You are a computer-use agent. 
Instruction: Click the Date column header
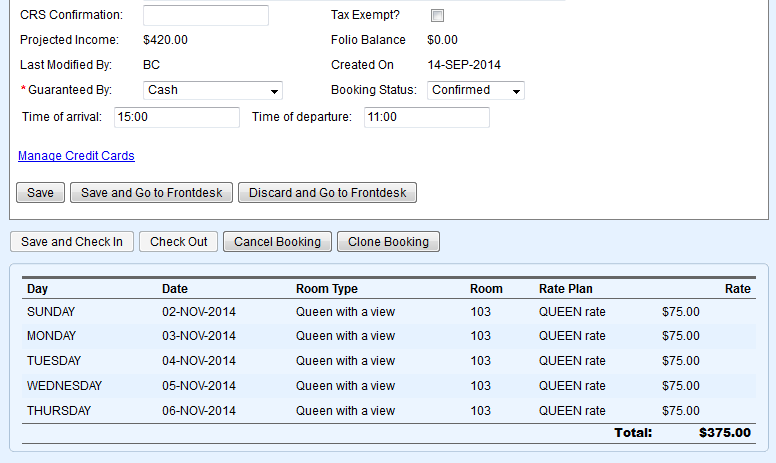coord(175,289)
